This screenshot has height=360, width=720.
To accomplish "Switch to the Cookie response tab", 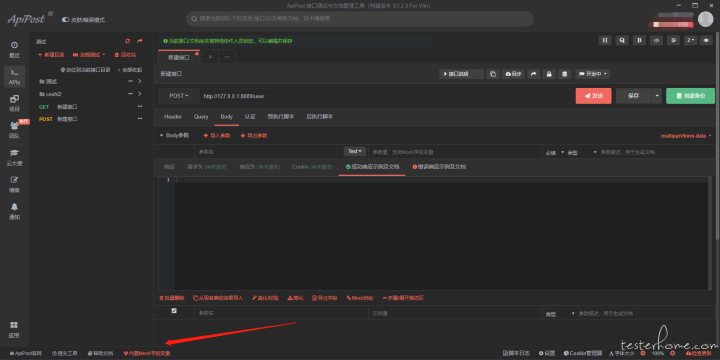I will click(x=311, y=167).
